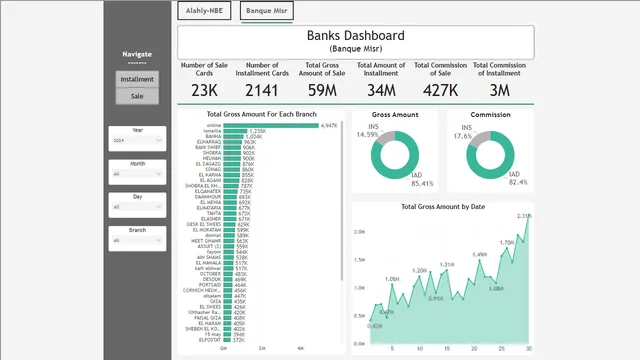
Task: Click the EL HARAM branch label
Action: (210, 324)
